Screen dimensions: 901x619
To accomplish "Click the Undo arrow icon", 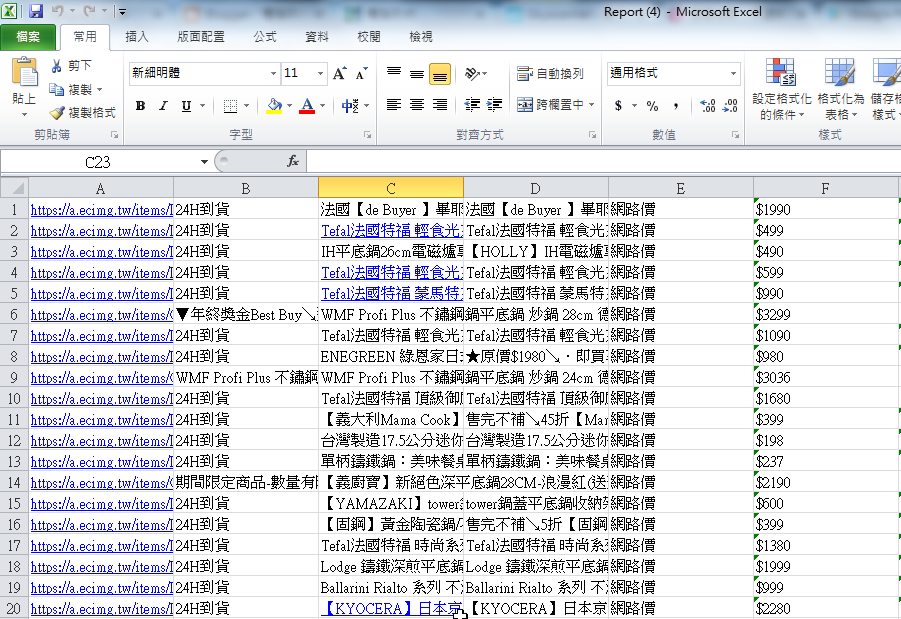I will pyautogui.click(x=57, y=11).
